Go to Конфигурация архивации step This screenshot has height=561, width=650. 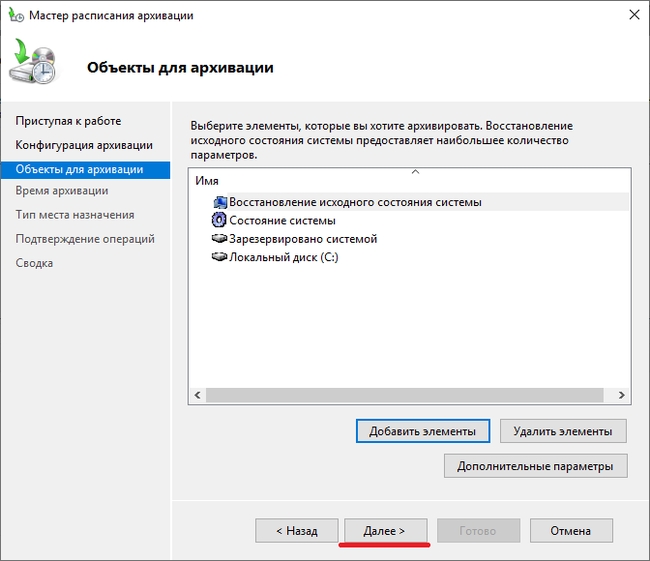click(x=84, y=145)
